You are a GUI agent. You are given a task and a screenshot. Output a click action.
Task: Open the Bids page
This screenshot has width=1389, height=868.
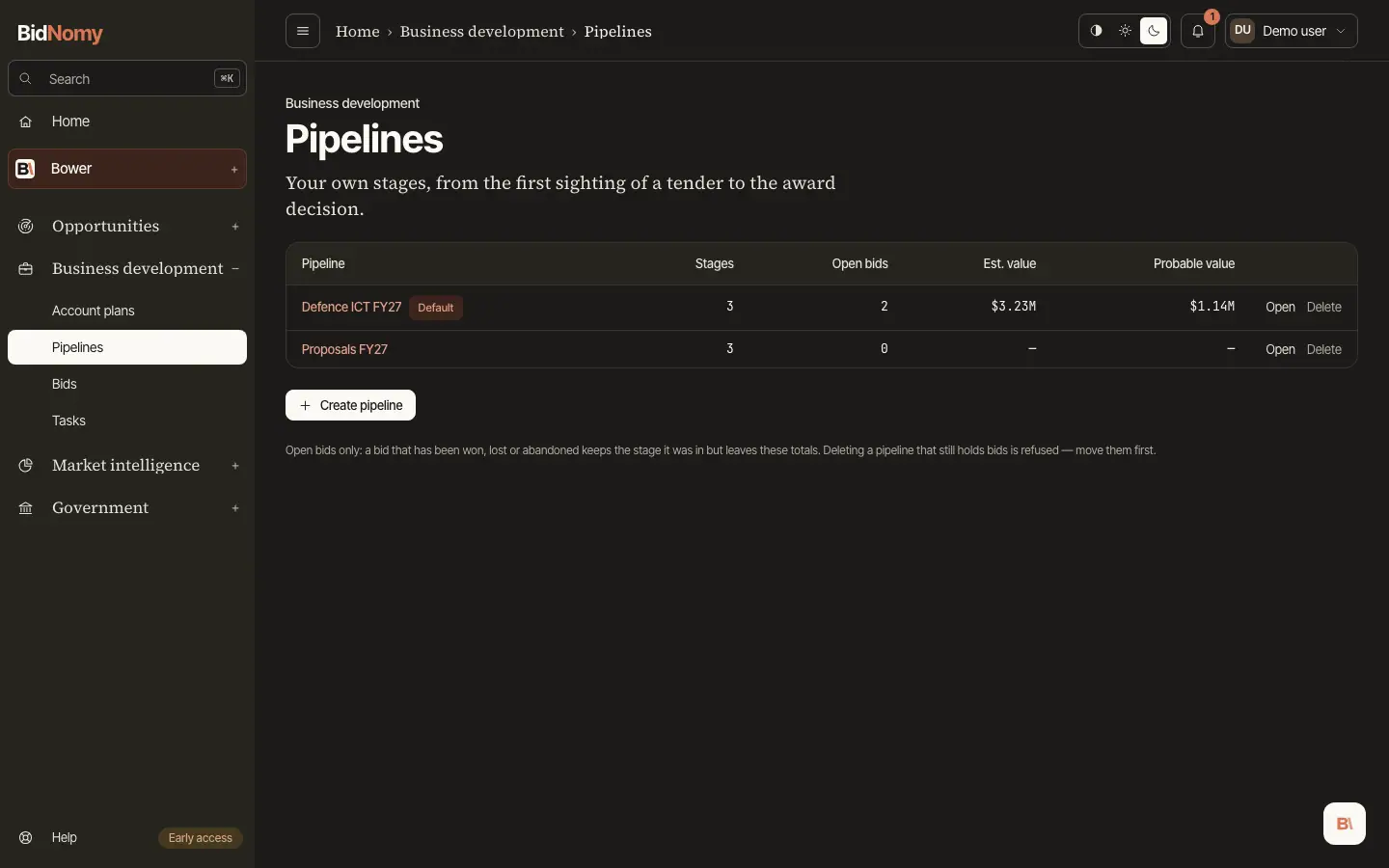coord(127,384)
